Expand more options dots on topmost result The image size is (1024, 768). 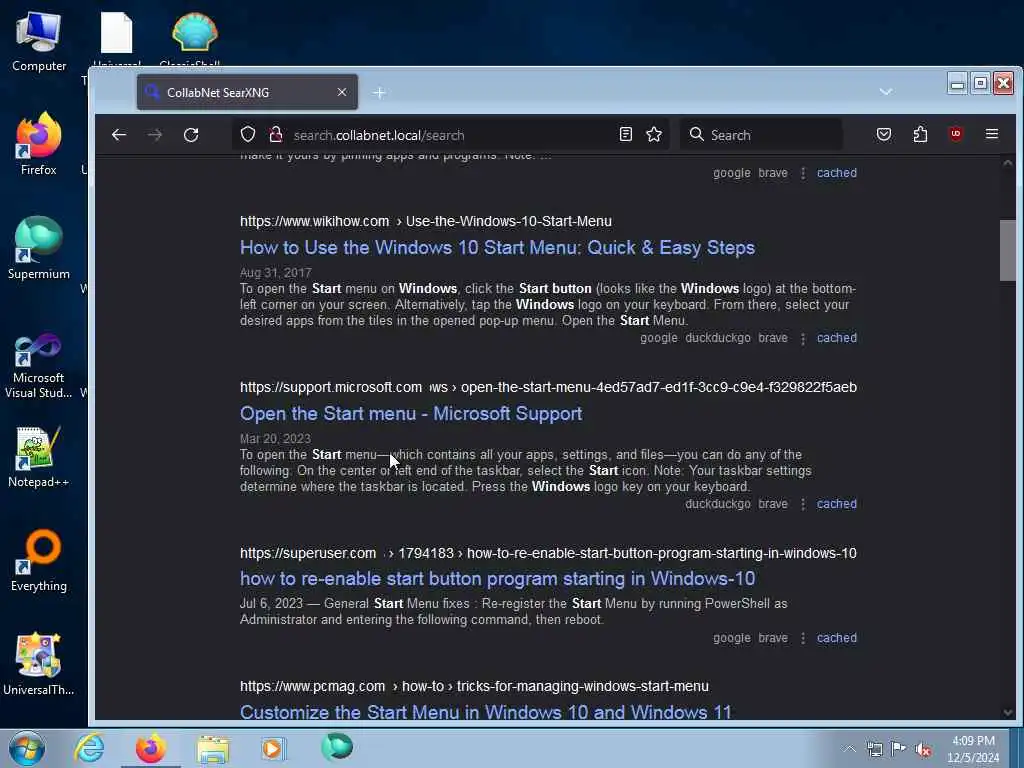(803, 173)
